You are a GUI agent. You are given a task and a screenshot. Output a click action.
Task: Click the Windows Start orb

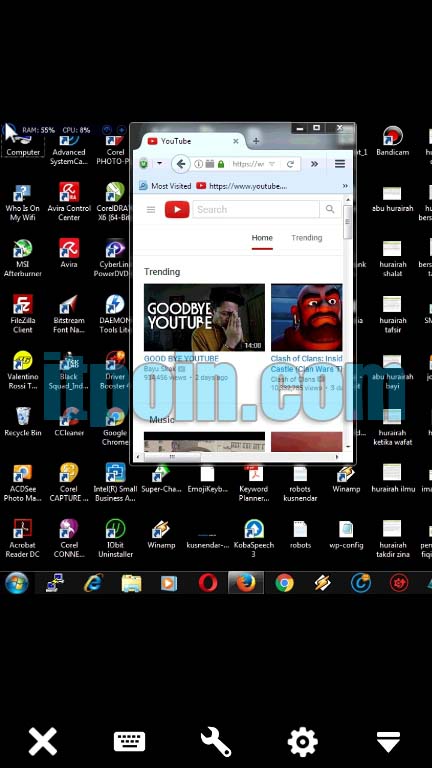pos(17,583)
